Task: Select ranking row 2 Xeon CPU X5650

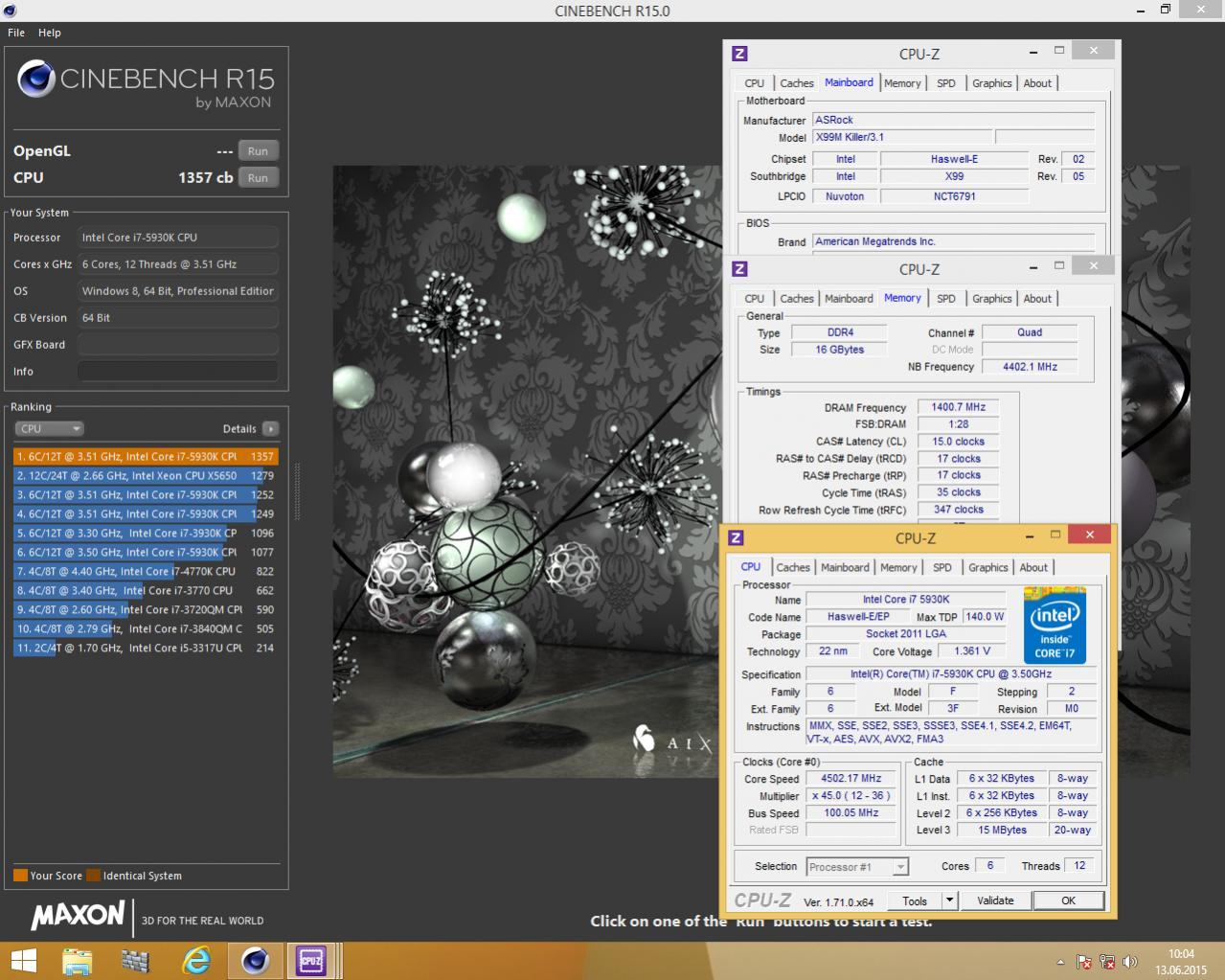Action: (145, 476)
